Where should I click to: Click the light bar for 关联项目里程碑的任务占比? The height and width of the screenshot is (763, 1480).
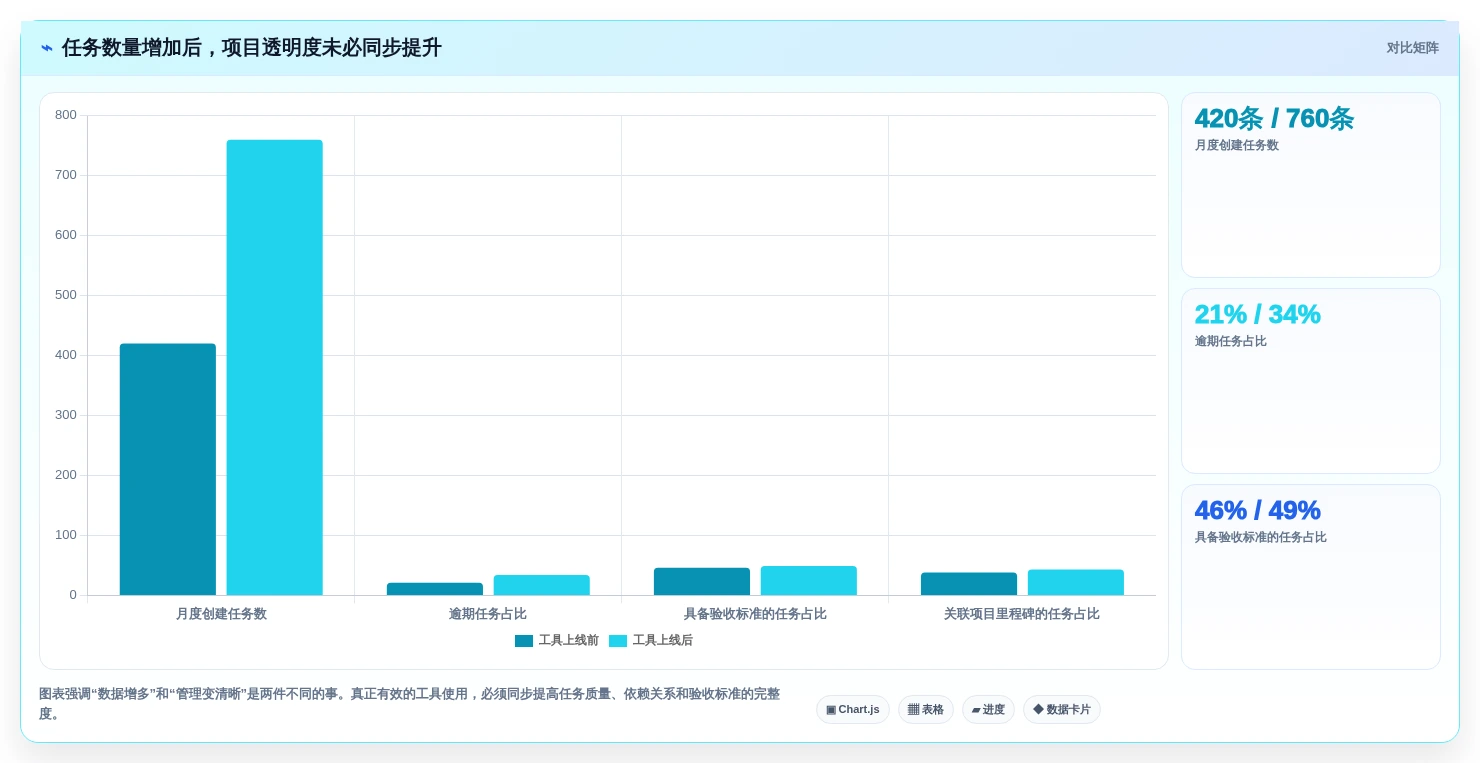1076,583
